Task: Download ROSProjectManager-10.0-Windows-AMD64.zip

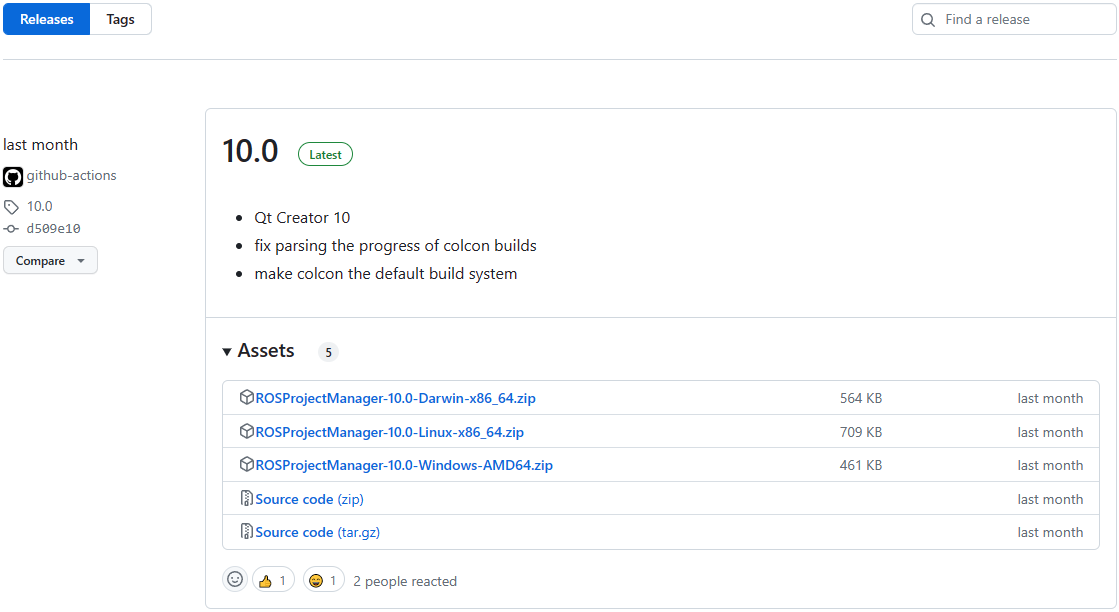Action: tap(404, 466)
